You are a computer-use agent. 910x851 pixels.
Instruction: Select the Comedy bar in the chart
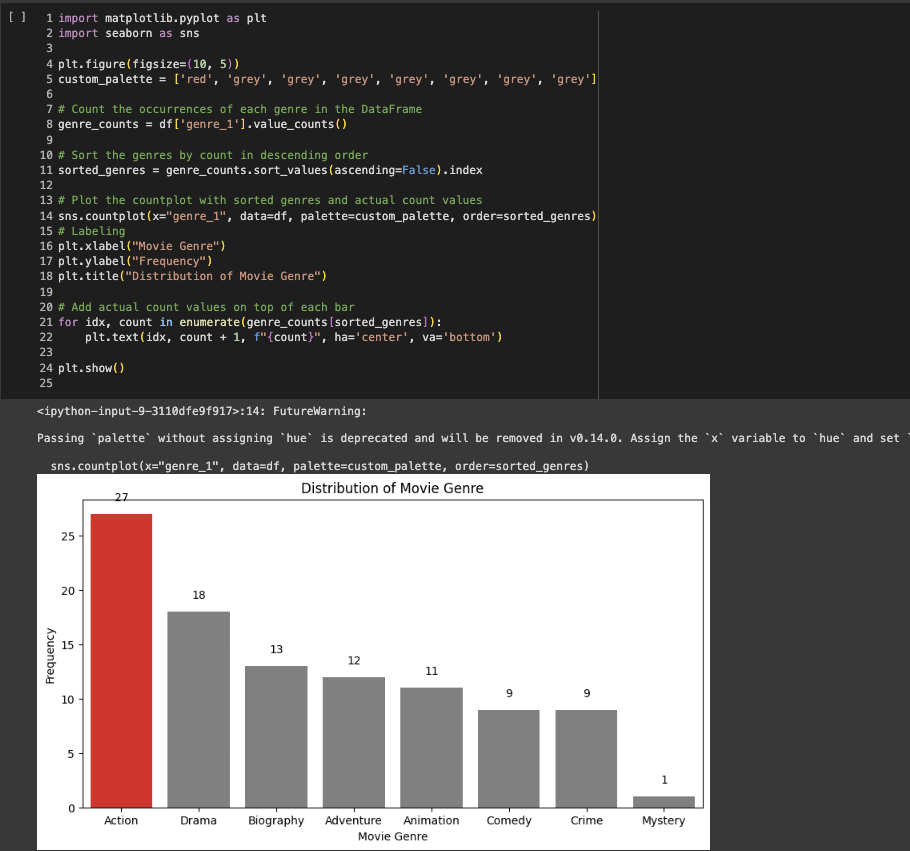point(509,759)
